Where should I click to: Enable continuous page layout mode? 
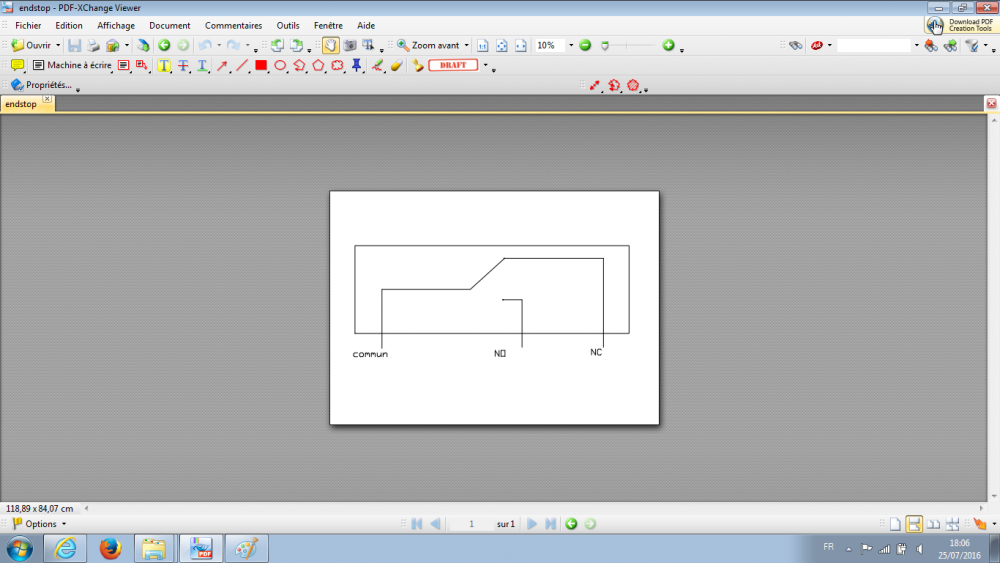coord(914,524)
